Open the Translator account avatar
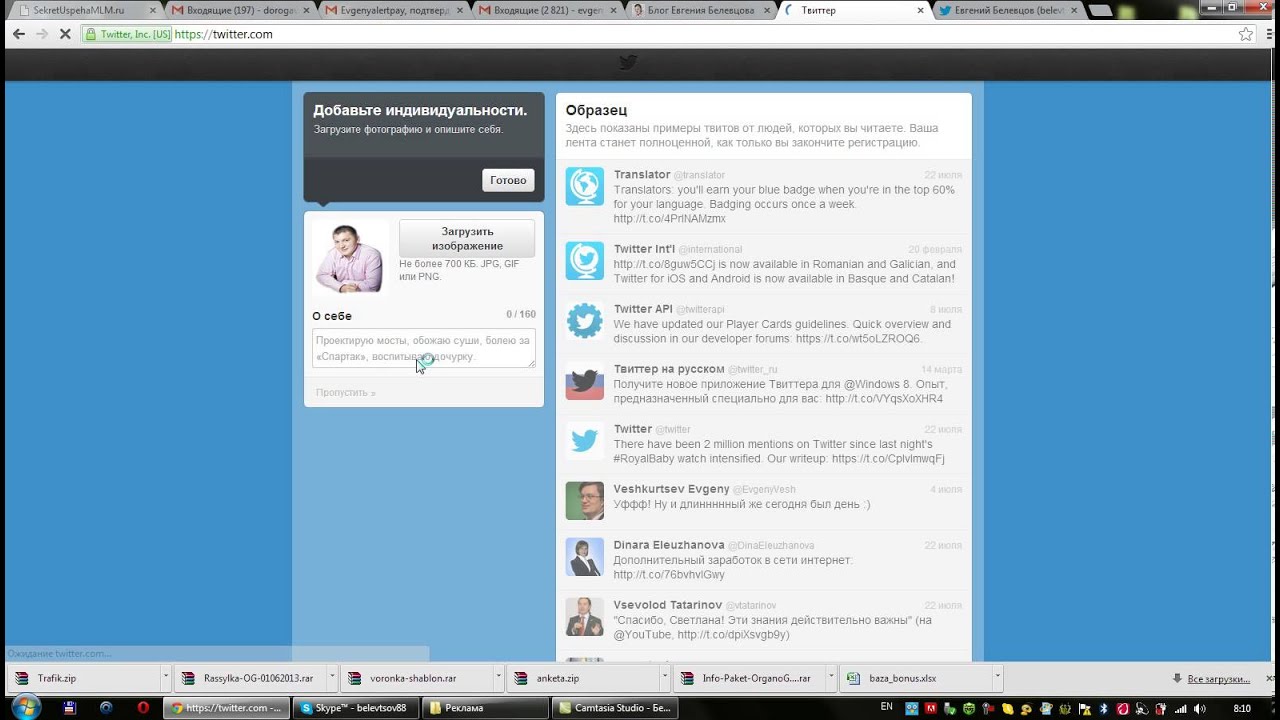The height and width of the screenshot is (720, 1280). pos(585,186)
